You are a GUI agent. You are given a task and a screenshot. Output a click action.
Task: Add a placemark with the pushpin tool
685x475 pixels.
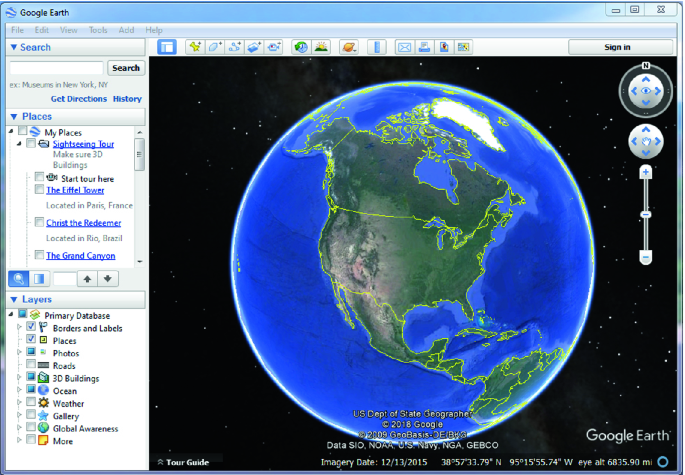click(195, 47)
